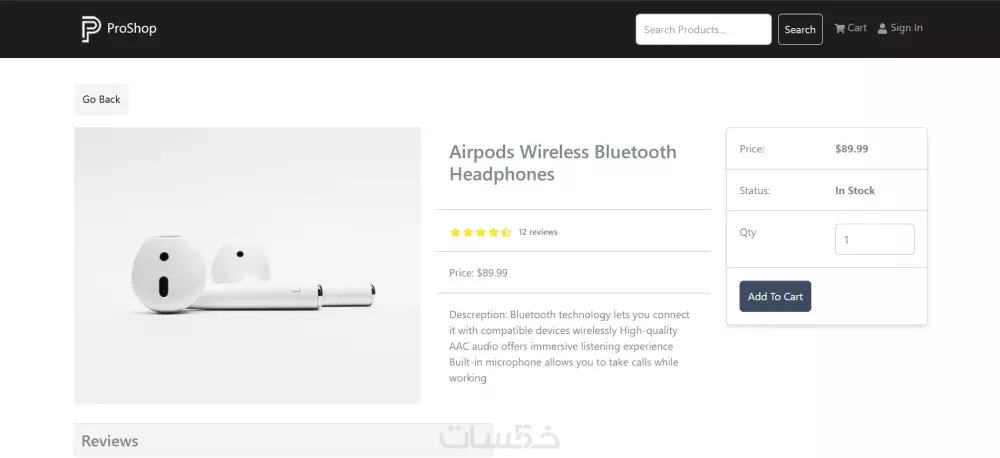The height and width of the screenshot is (458, 1000).
Task: Click the user icon beside Sign In
Action: pyautogui.click(x=882, y=29)
